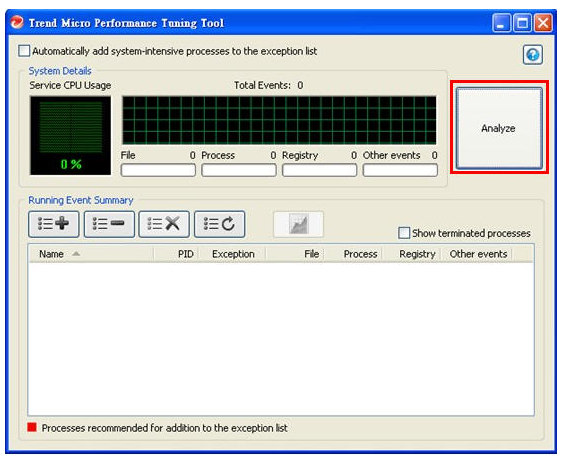Click the Service CPU Usage meter
This screenshot has width=564, height=459.
click(x=70, y=136)
